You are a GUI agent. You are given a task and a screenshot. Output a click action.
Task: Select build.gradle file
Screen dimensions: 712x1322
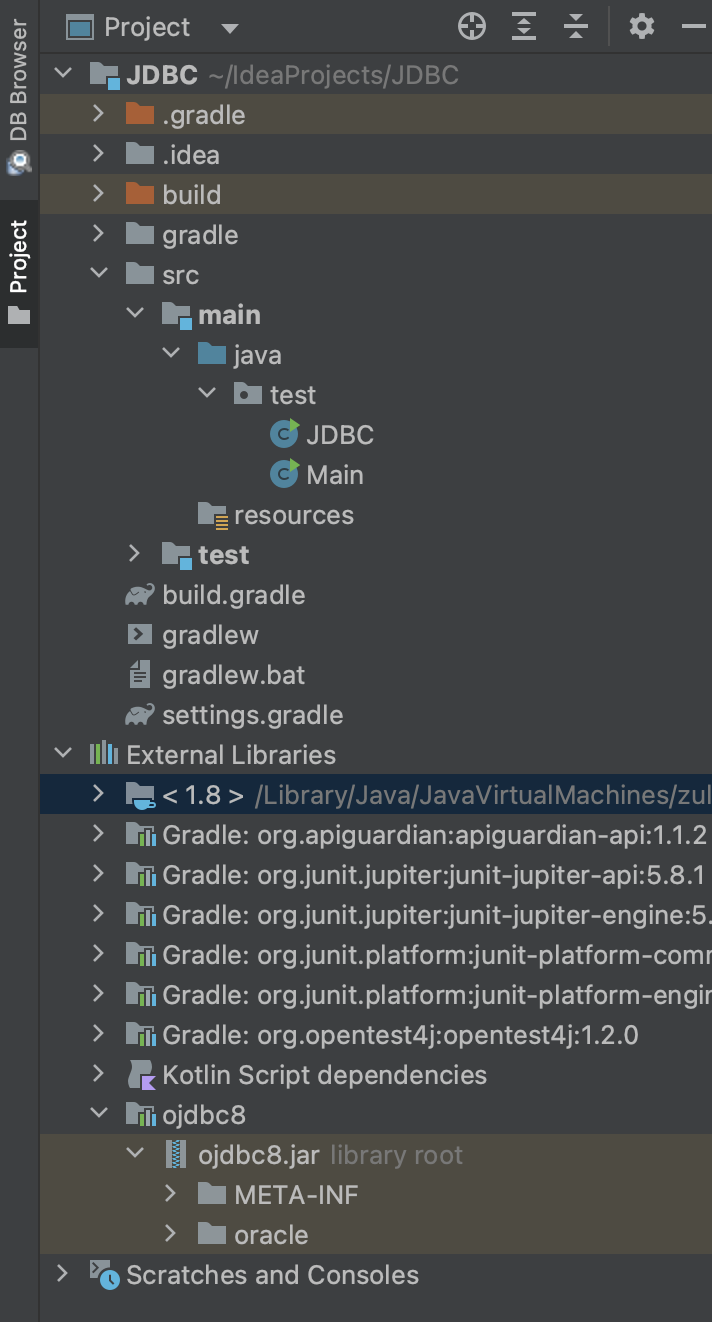tap(234, 595)
